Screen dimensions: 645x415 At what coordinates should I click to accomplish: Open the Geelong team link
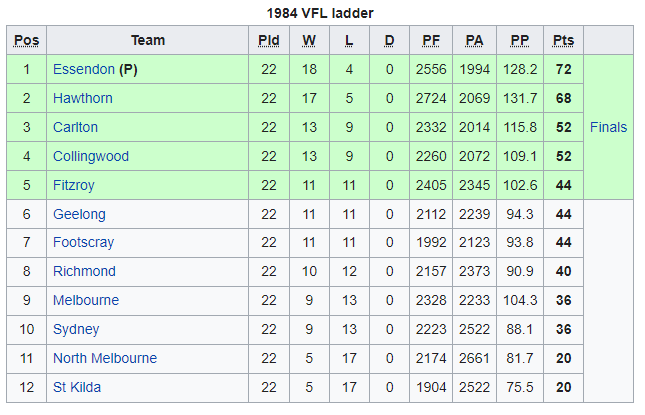click(x=79, y=214)
